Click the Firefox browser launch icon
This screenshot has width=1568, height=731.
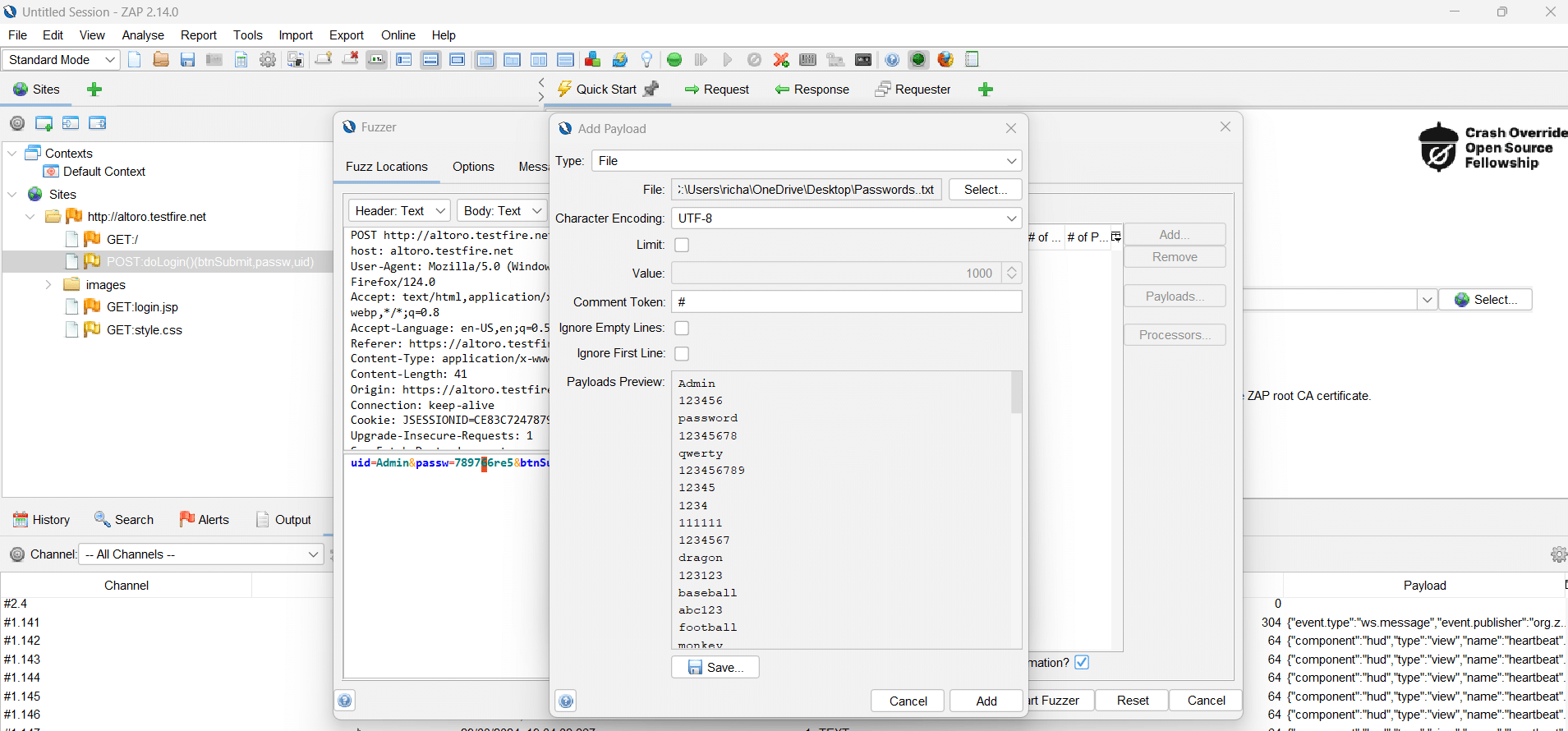point(945,59)
